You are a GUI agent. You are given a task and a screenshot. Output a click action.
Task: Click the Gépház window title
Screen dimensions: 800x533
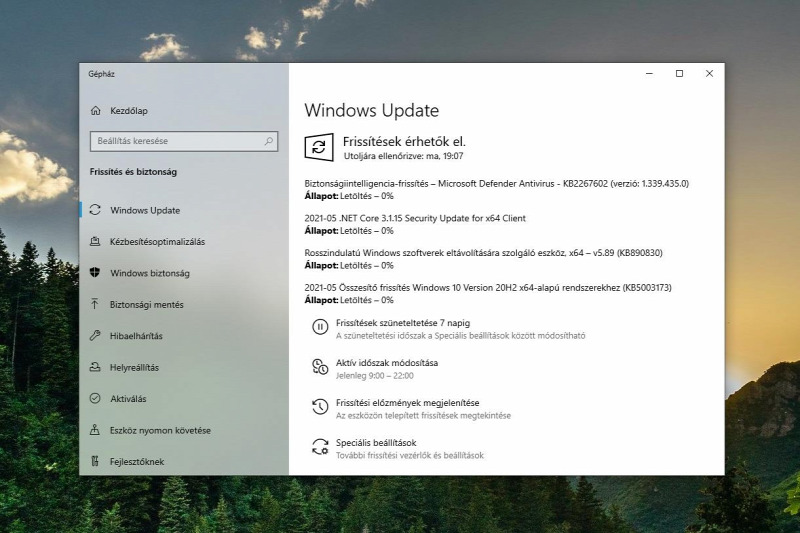click(x=101, y=74)
